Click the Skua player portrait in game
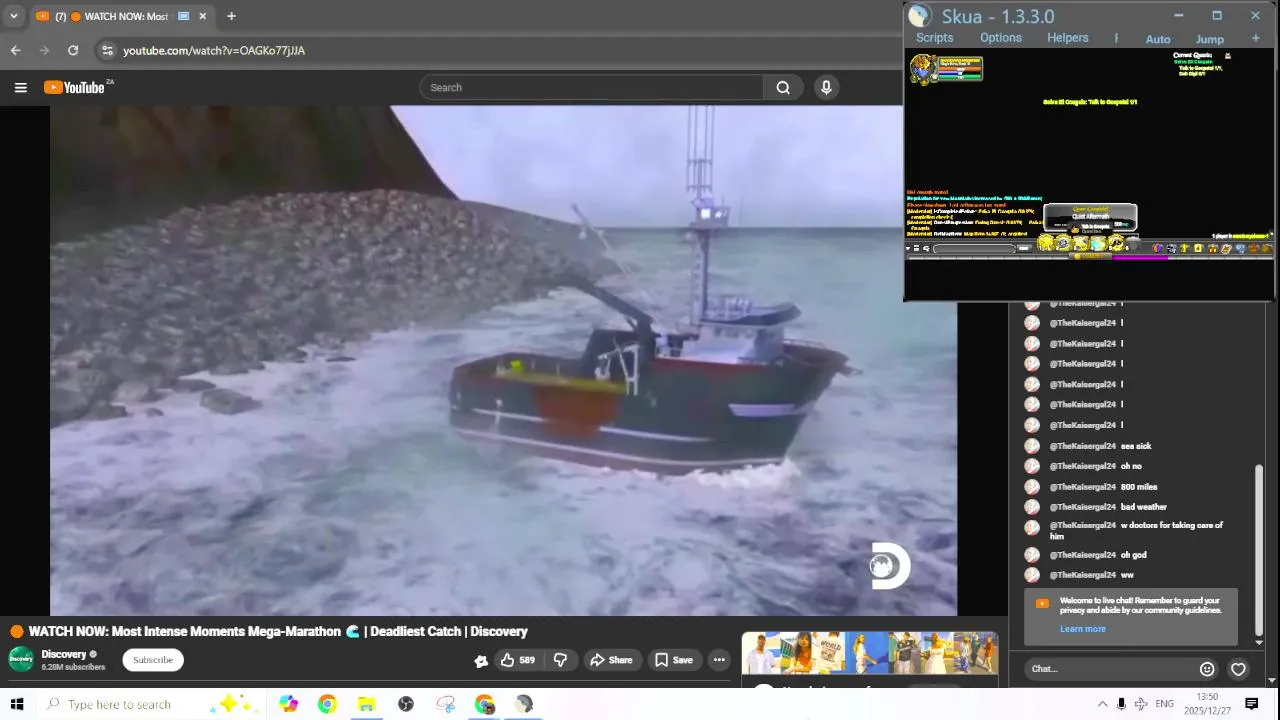The width and height of the screenshot is (1280, 720). (922, 68)
